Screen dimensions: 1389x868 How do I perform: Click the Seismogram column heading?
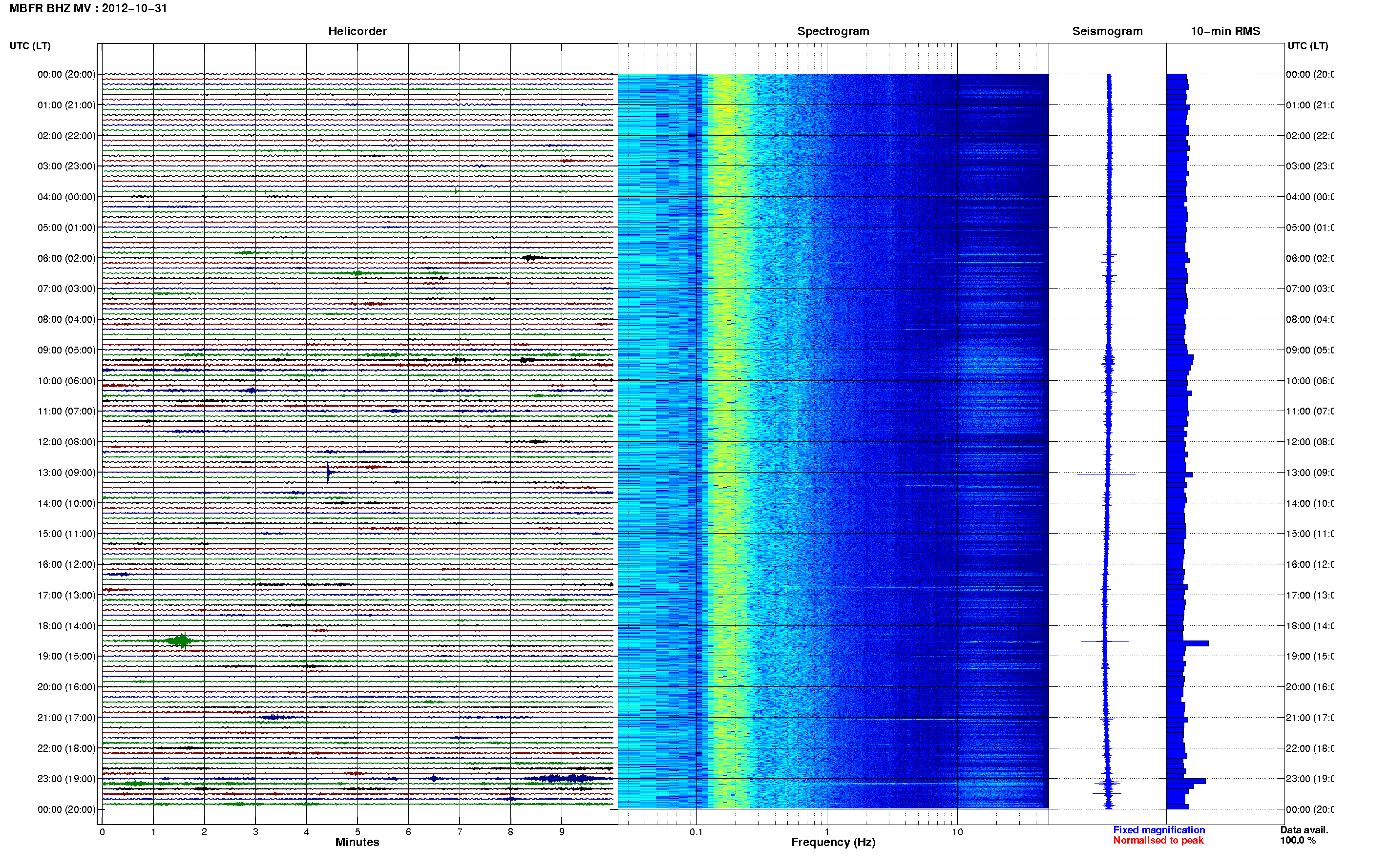point(1107,31)
